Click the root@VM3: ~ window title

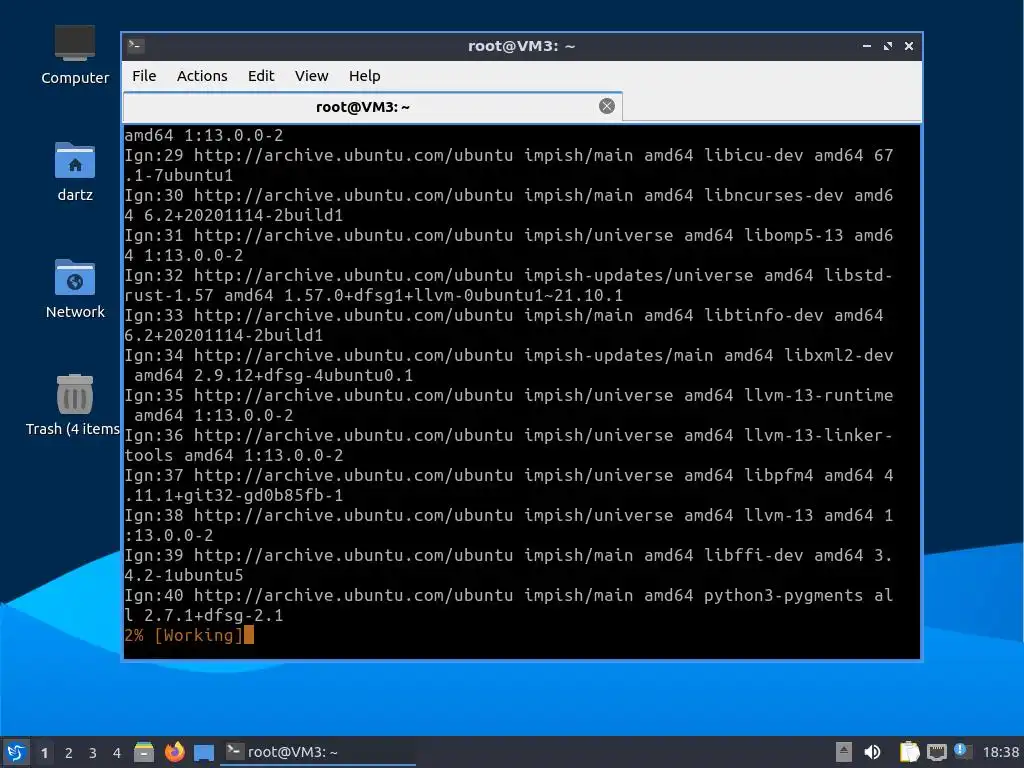(x=521, y=46)
